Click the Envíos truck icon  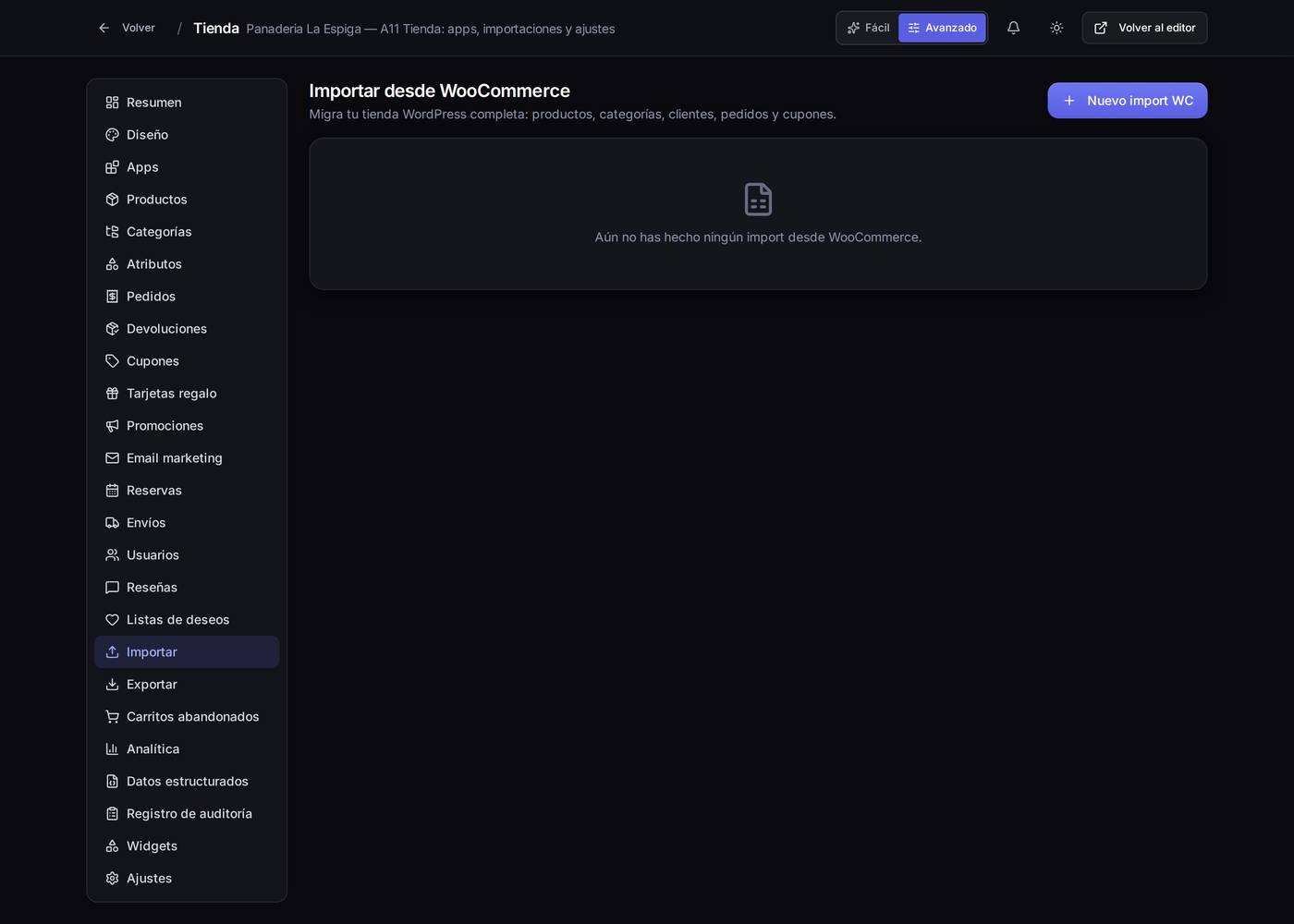[x=112, y=523]
